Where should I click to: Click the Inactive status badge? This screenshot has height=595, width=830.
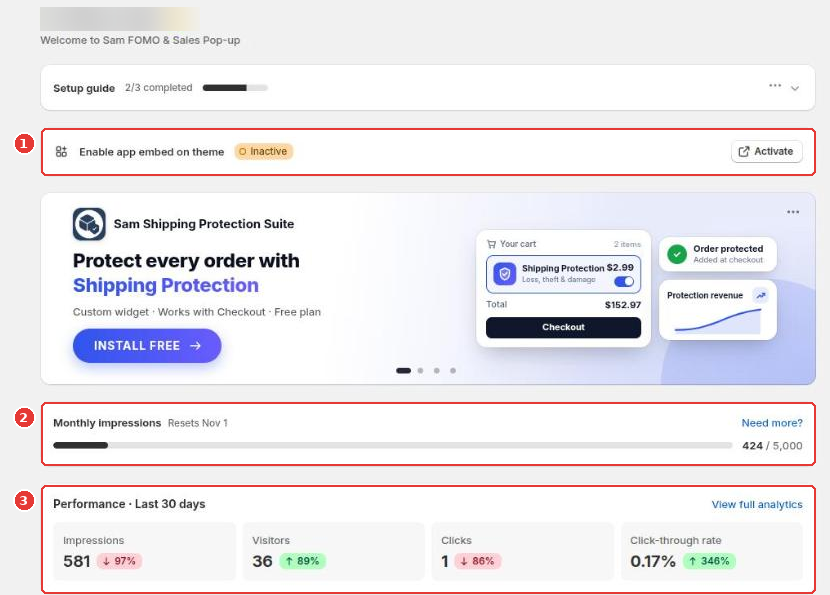(x=264, y=151)
